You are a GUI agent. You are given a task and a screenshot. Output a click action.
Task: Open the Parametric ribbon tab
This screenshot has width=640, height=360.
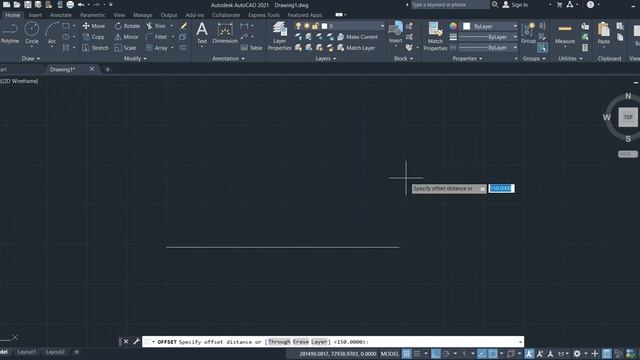[x=93, y=15]
